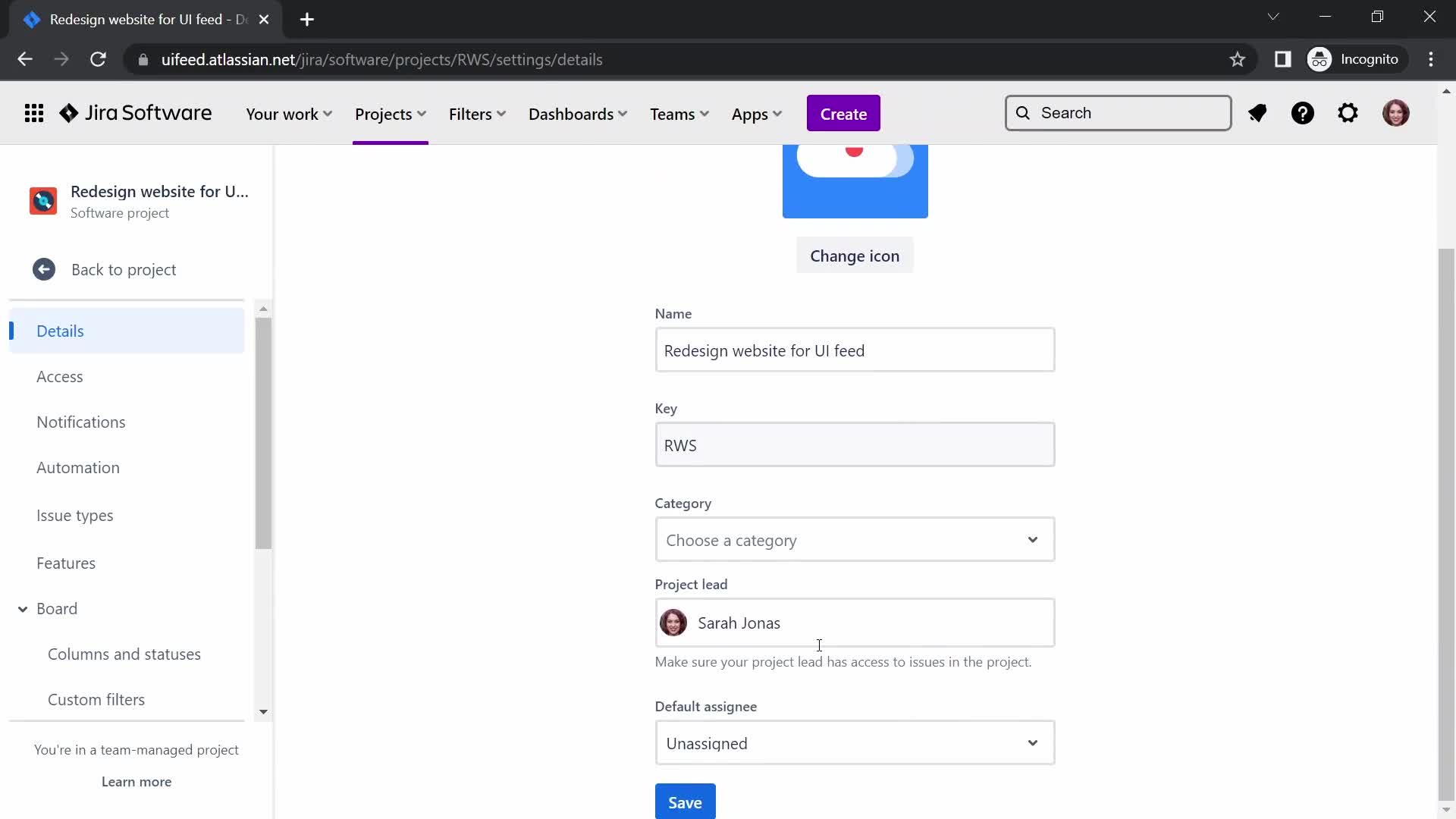Click the Project name input field

tap(855, 350)
